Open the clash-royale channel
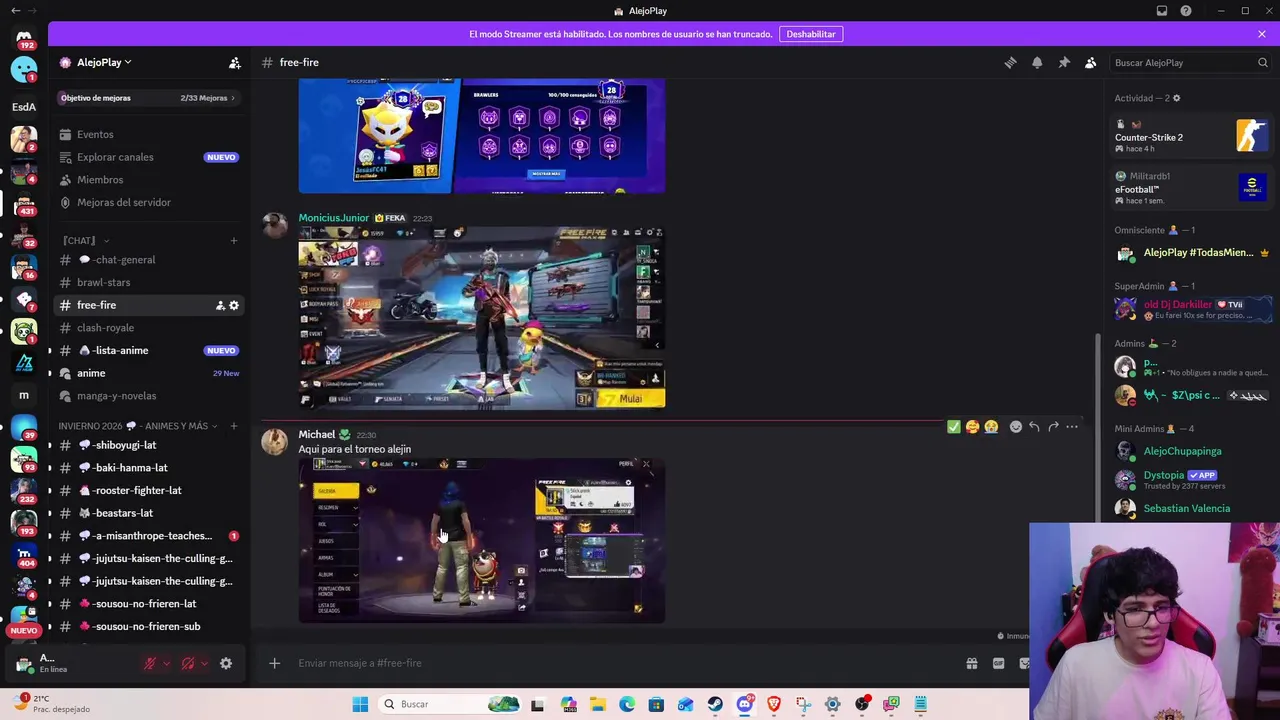Image resolution: width=1280 pixels, height=720 pixels. pos(148,328)
